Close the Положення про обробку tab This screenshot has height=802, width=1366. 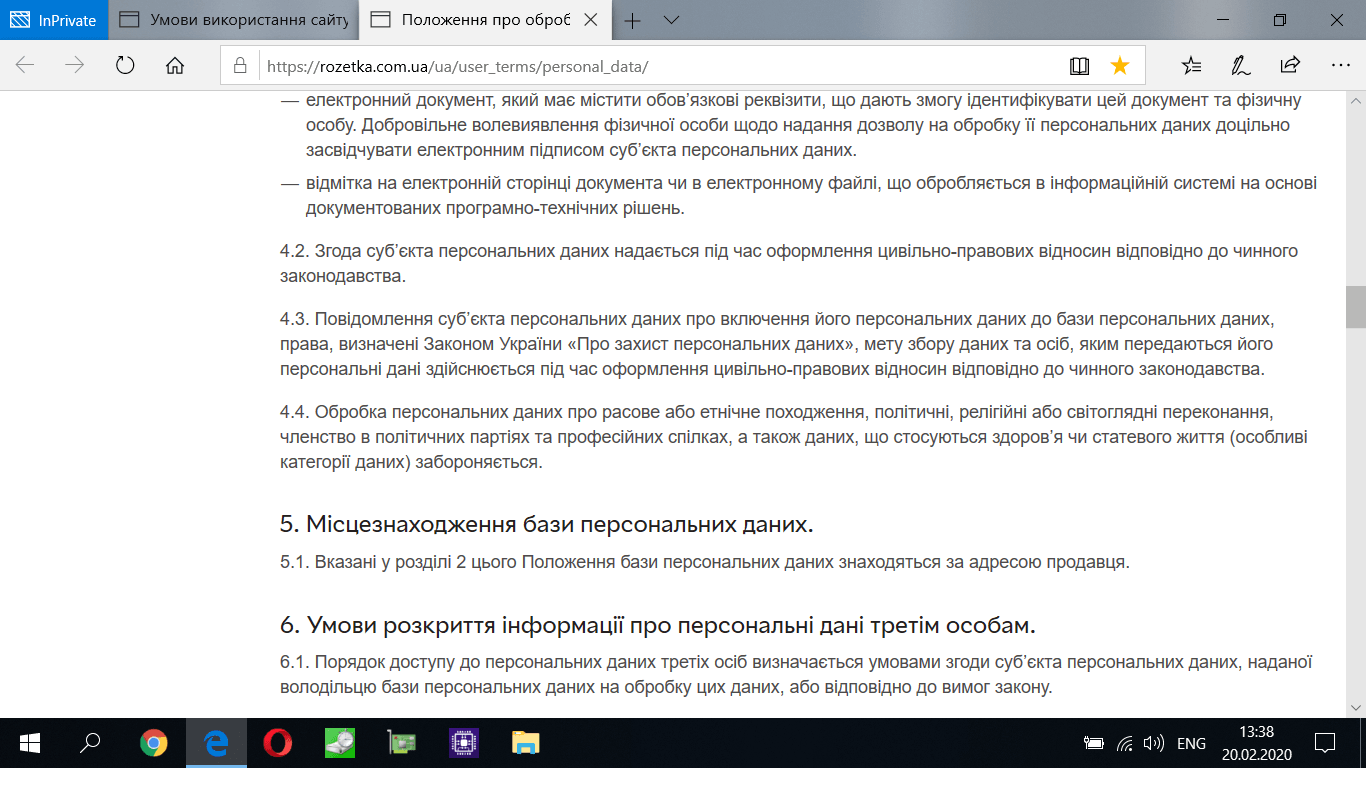pyautogui.click(x=590, y=20)
